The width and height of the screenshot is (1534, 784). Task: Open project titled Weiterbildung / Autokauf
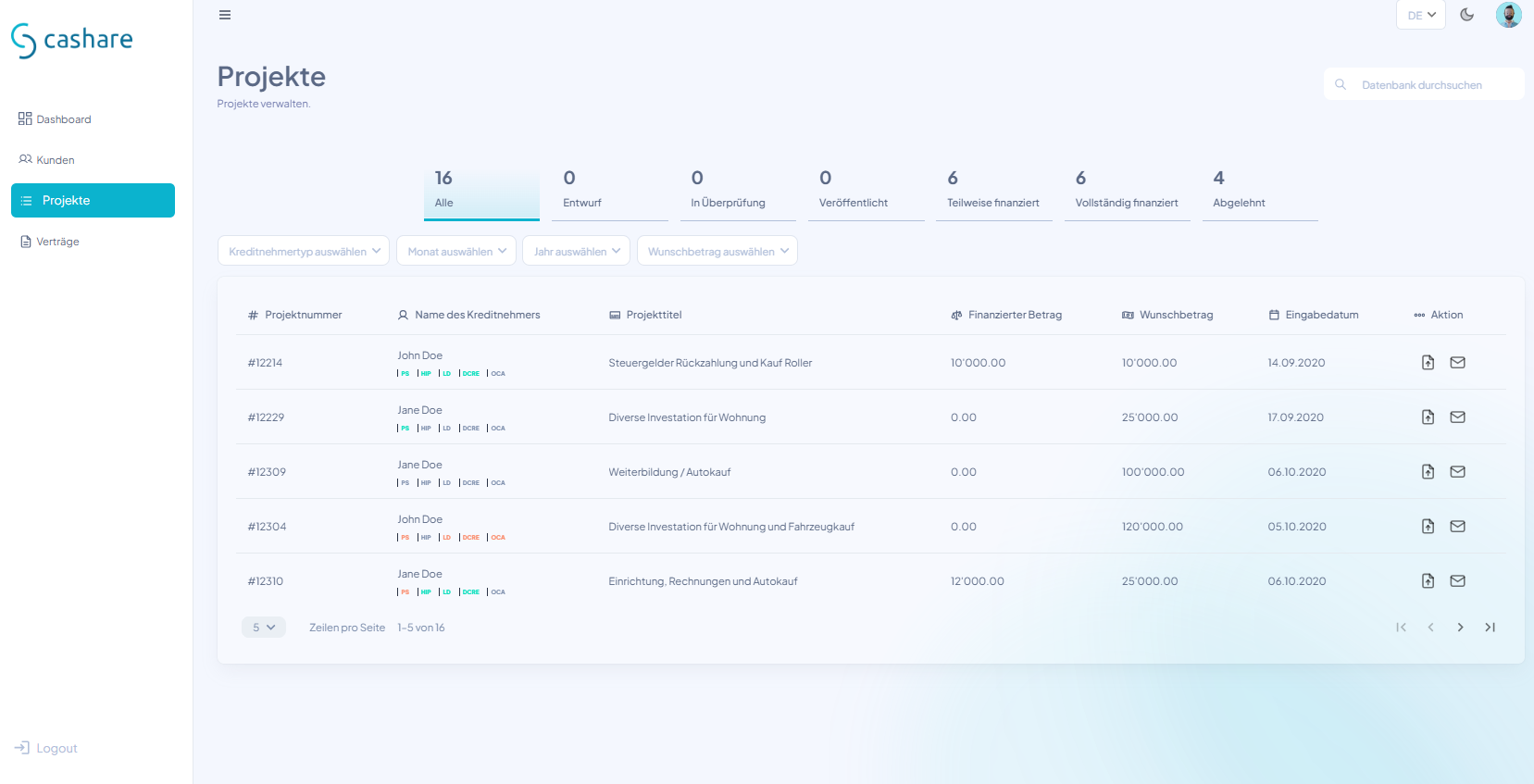669,472
